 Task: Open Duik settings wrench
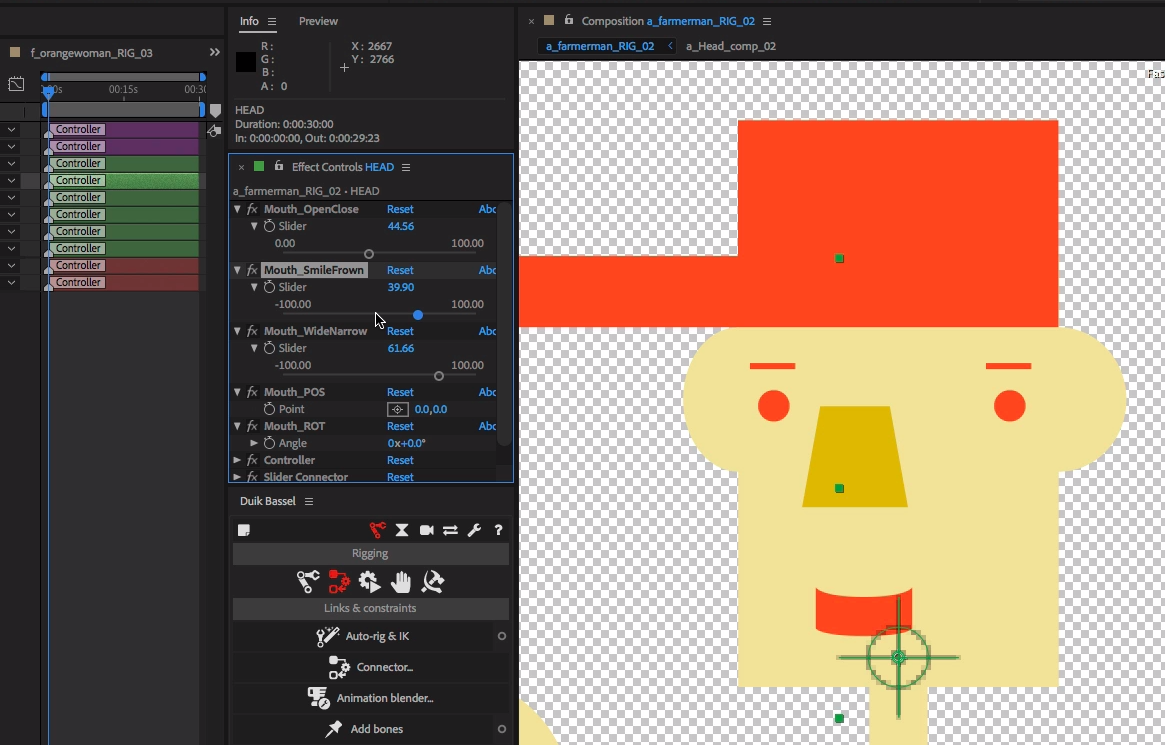click(474, 530)
